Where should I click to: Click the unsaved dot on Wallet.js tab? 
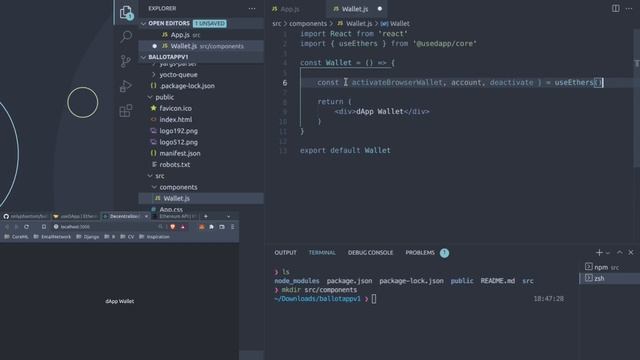tap(380, 9)
